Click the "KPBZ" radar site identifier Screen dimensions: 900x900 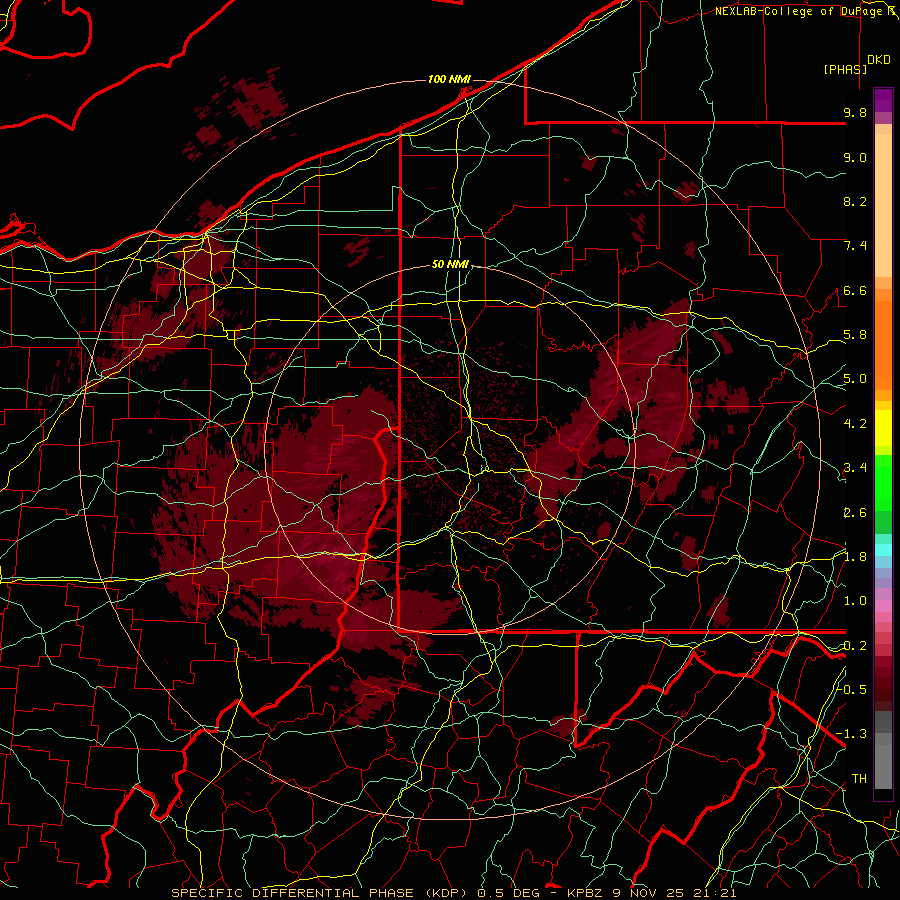[585, 893]
